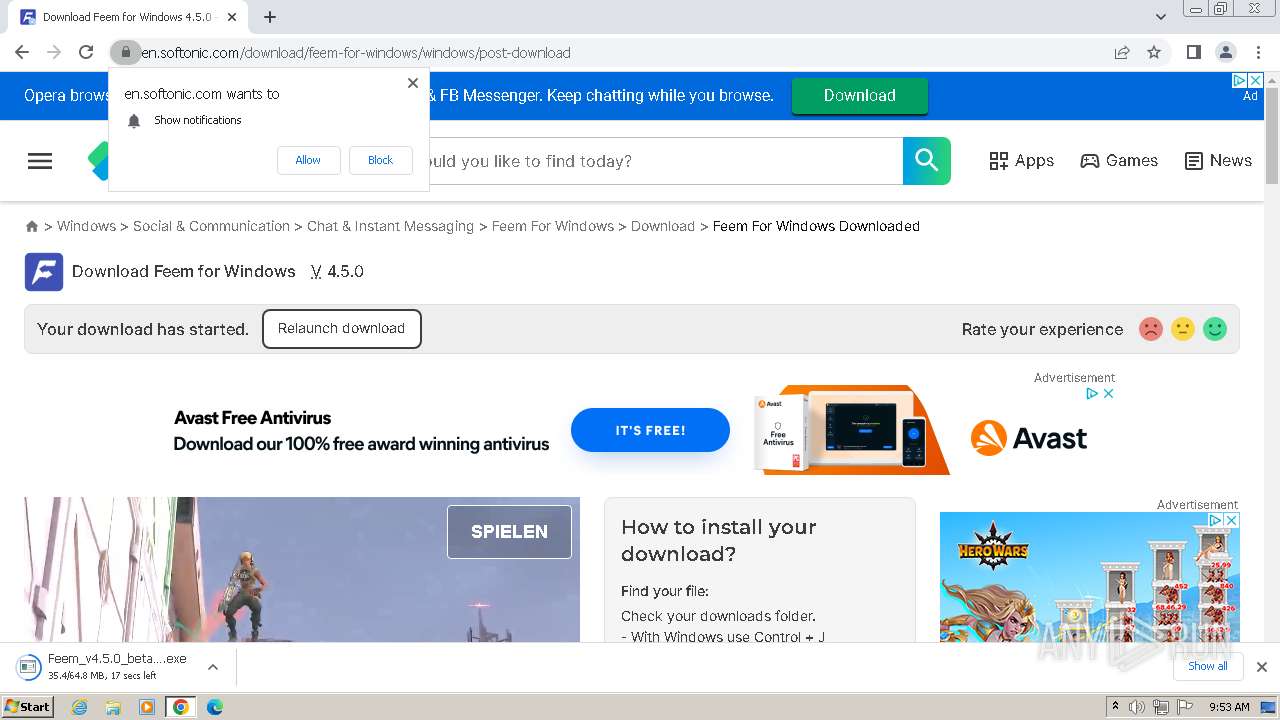This screenshot has height=720, width=1280.
Task: Open the Hero Wars advertisement
Action: (x=1089, y=577)
